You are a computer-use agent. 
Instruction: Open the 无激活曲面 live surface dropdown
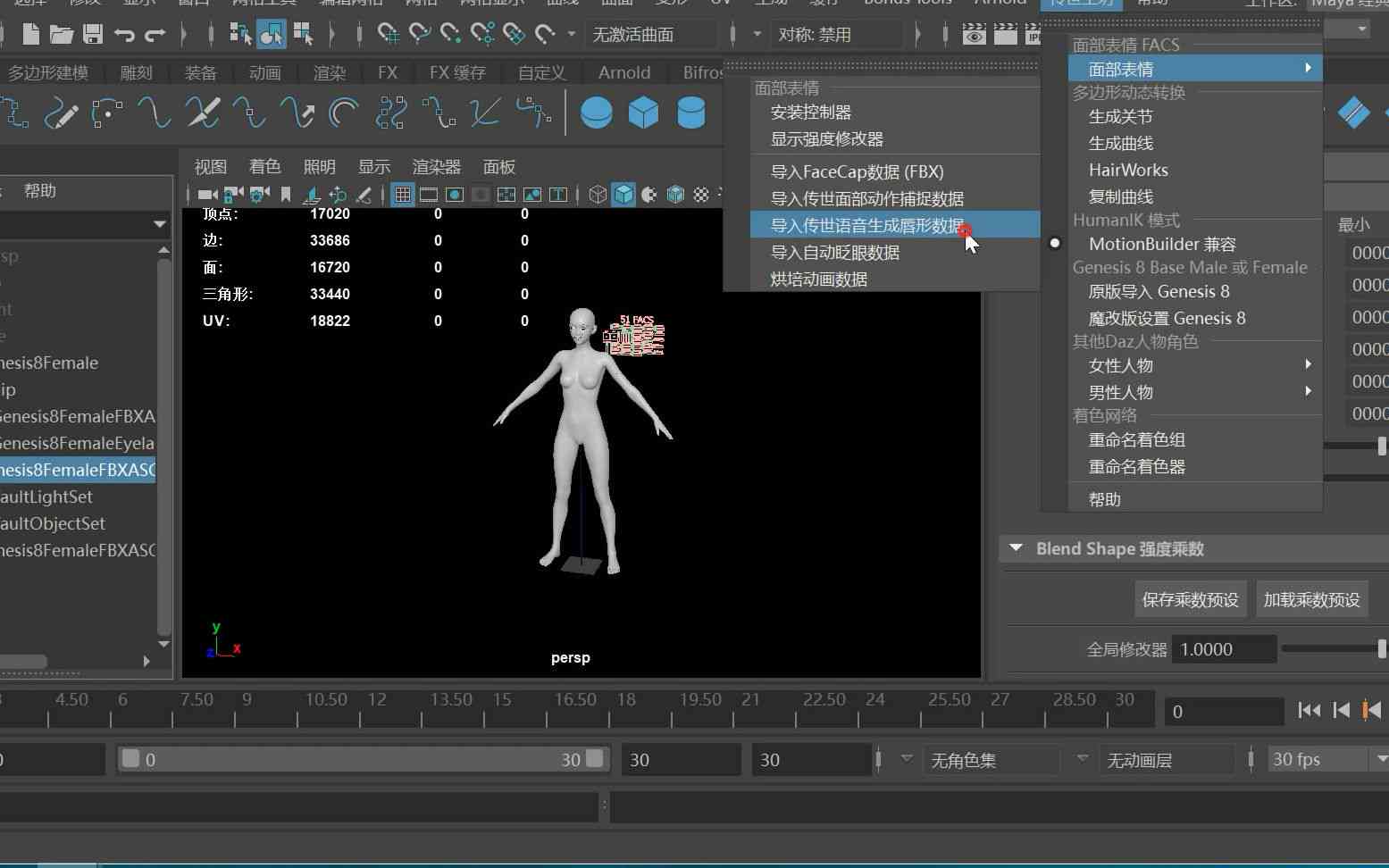[653, 35]
